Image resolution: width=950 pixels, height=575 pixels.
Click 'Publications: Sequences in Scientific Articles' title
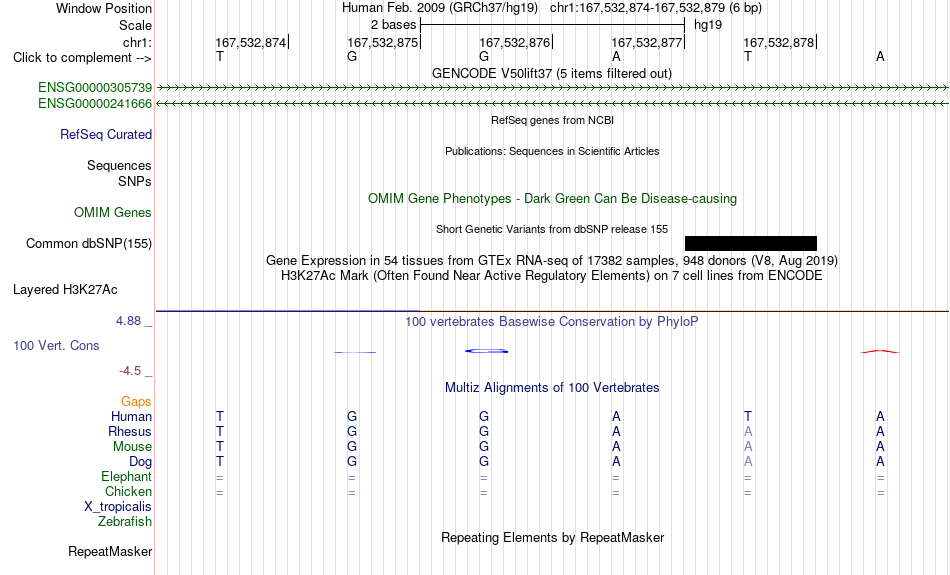point(552,151)
